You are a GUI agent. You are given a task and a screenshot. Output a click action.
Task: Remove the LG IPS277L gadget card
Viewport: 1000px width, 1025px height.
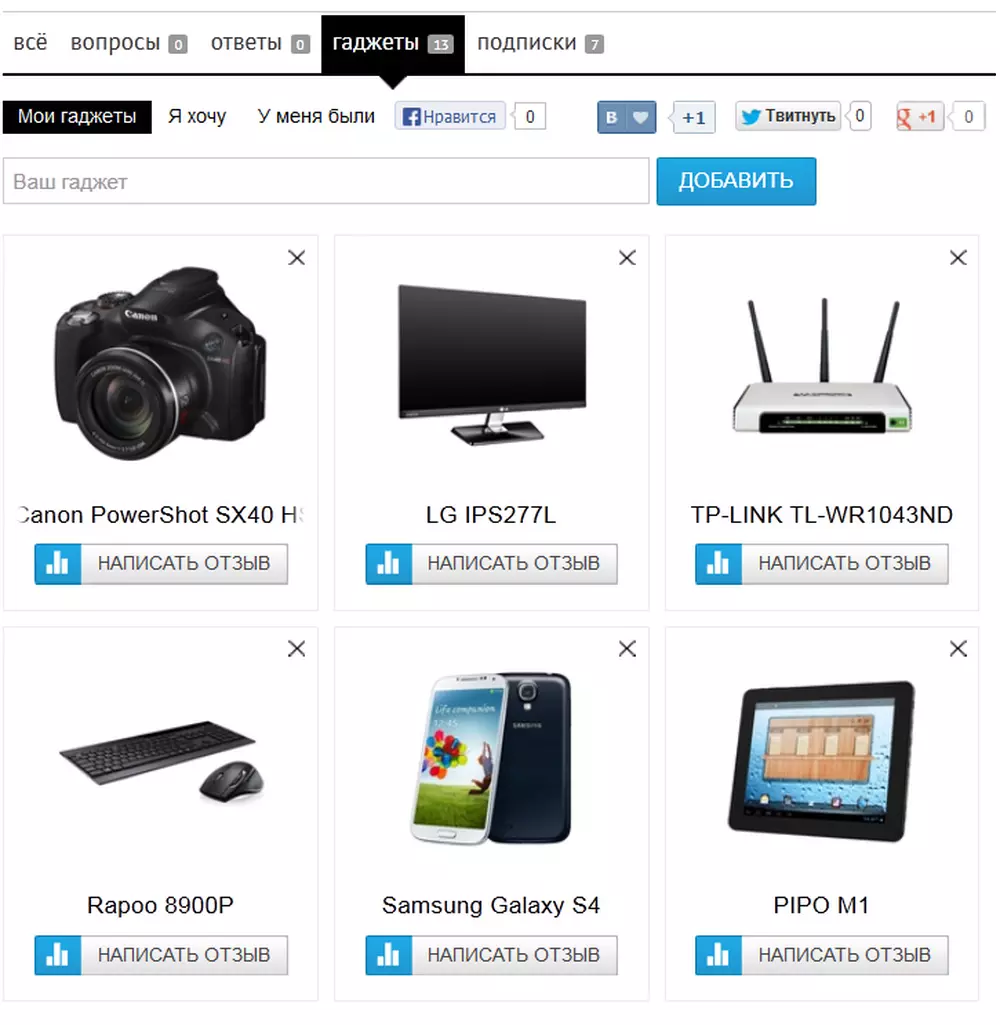coord(627,258)
